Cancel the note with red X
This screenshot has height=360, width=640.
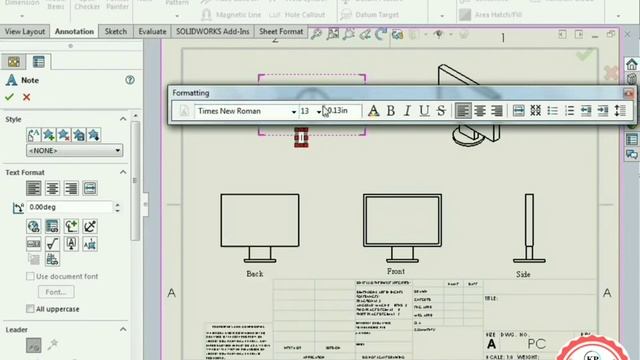click(x=27, y=97)
